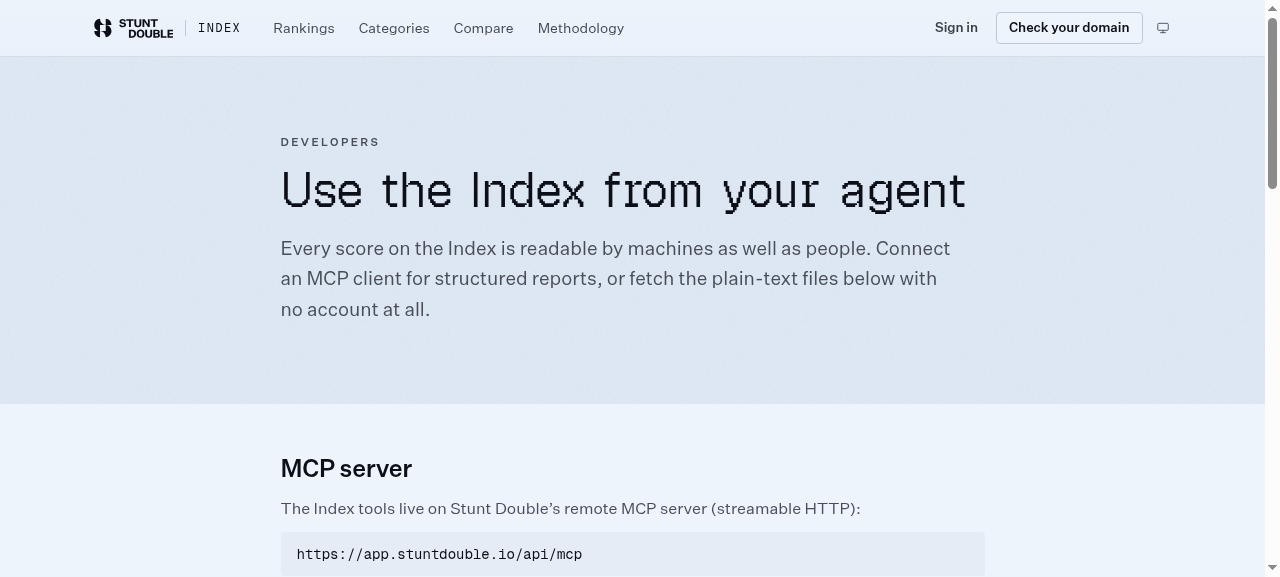Viewport: 1280px width, 577px height.
Task: Click the INDEX wordmark beside the logo
Action: coord(219,28)
